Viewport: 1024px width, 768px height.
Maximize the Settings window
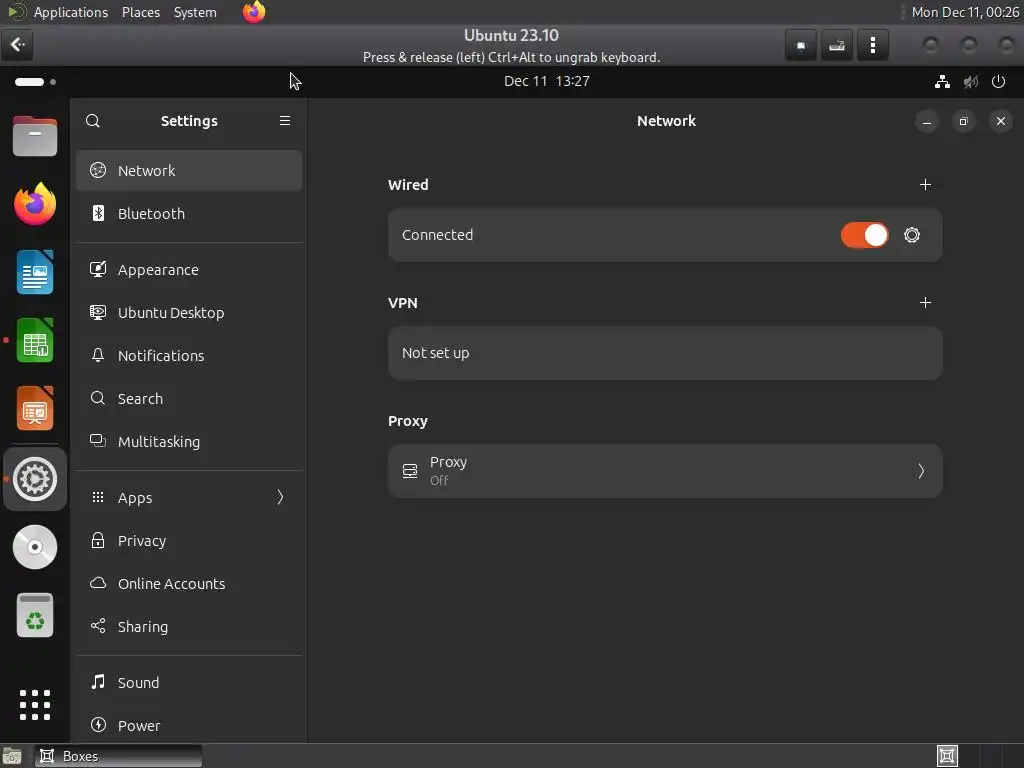click(963, 121)
